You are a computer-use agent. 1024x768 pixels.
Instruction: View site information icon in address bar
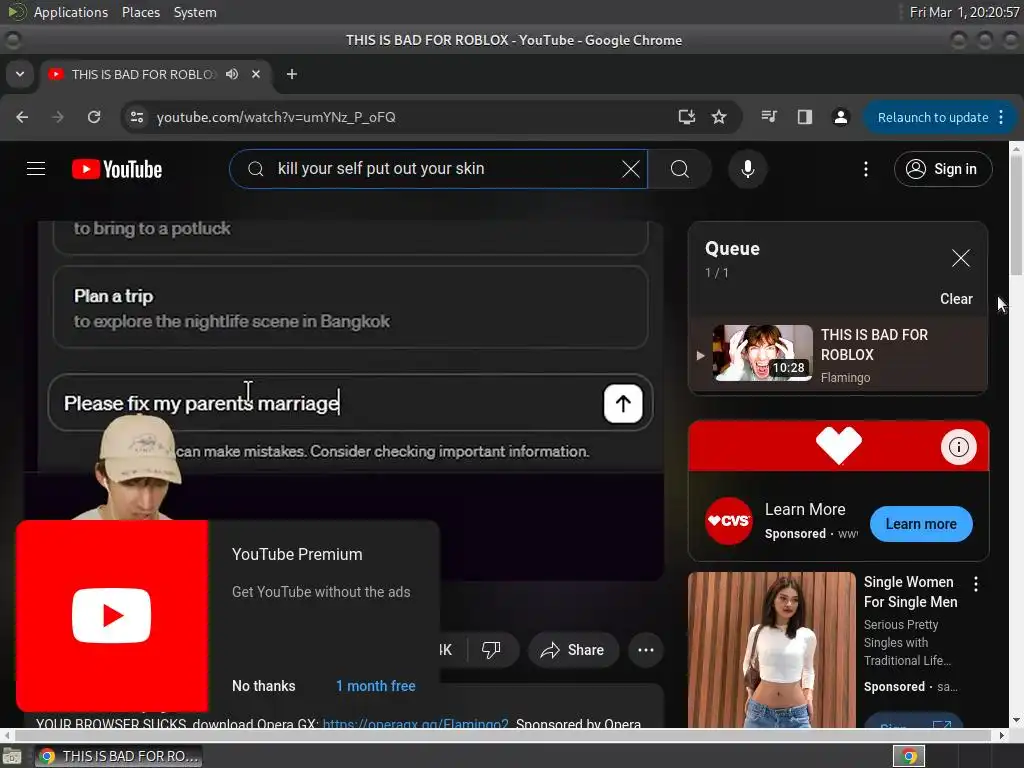[137, 117]
